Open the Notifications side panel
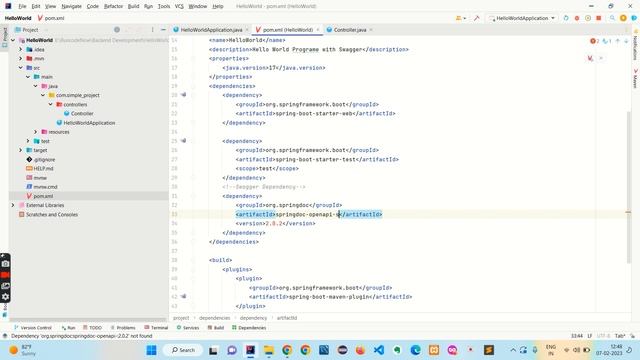The image size is (640, 360). click(636, 45)
